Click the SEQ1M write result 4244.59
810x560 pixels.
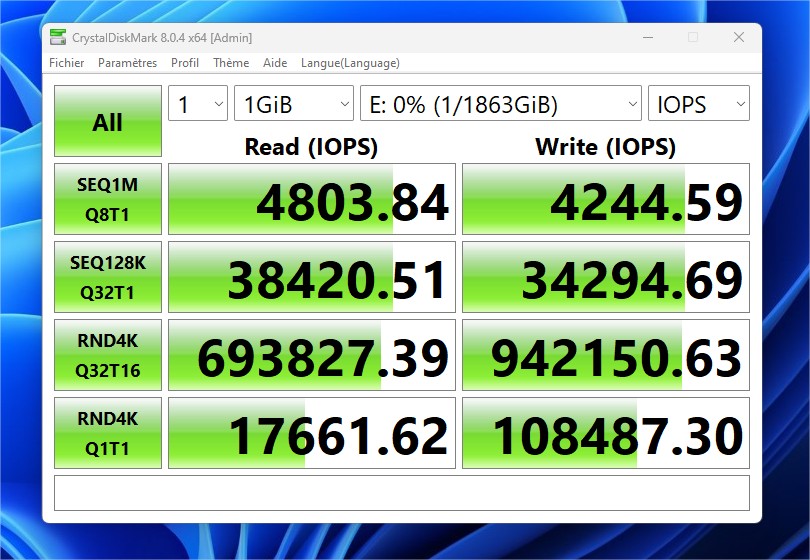(606, 199)
